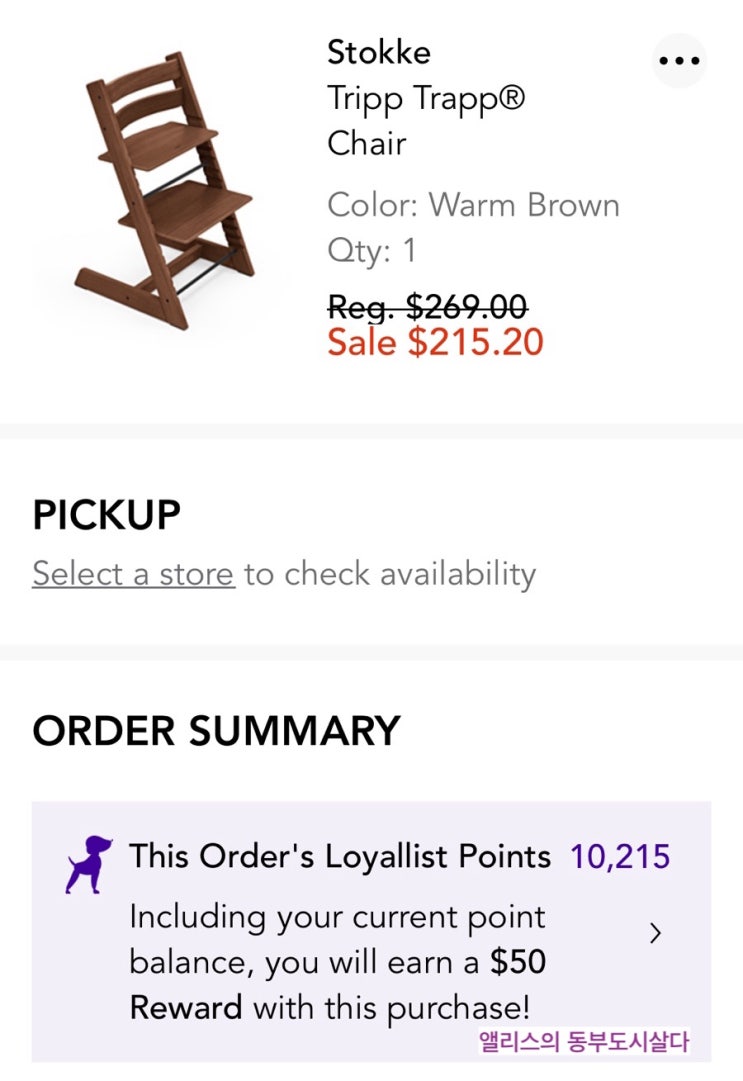Click the PICKUP section heading
Image resolution: width=743 pixels, height=1081 pixels.
point(106,515)
